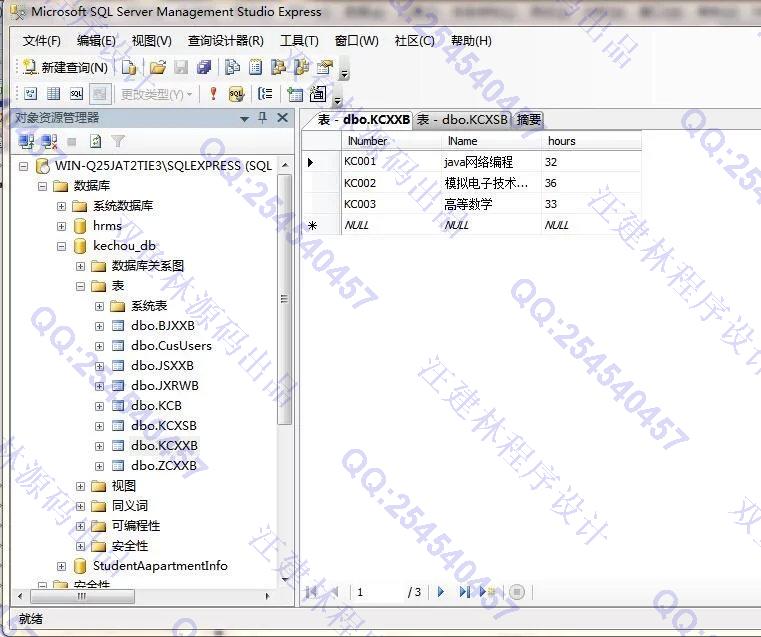This screenshot has height=637, width=761.
Task: Click the Disconnect icon in Object Explorer
Action: click(x=49, y=141)
